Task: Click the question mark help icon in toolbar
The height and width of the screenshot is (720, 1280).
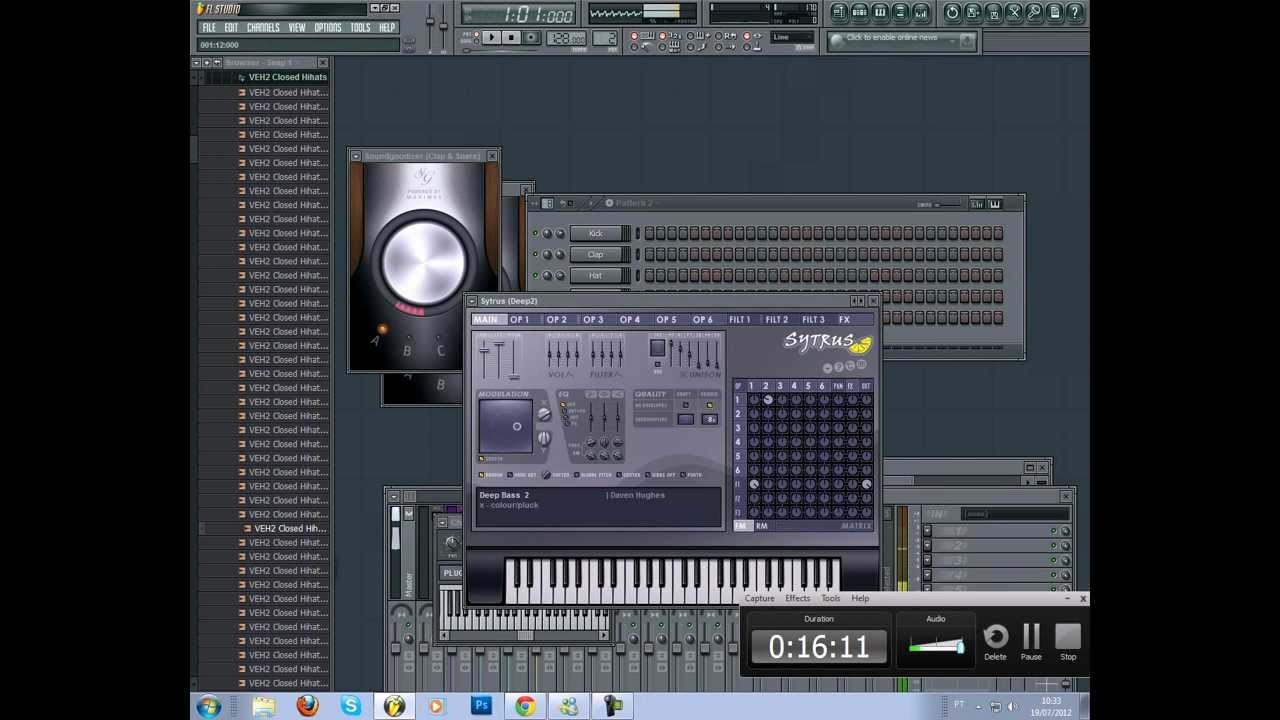Action: point(1075,12)
